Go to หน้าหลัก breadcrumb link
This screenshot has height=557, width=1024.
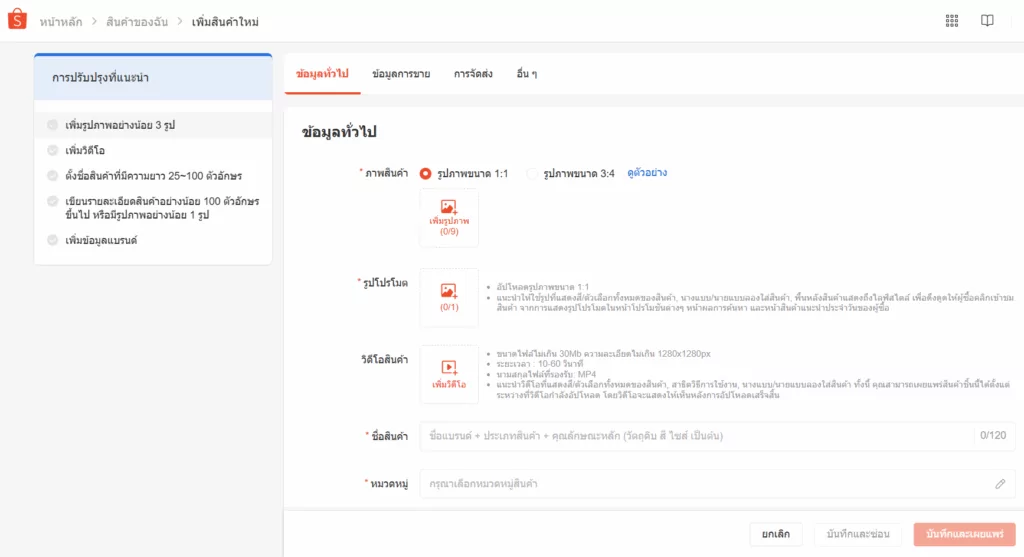coord(62,21)
